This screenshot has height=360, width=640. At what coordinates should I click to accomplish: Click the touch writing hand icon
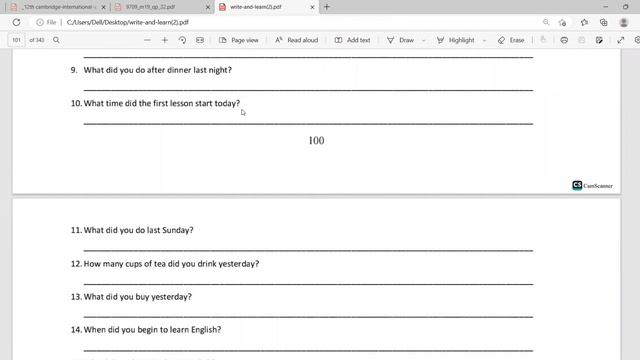point(543,40)
